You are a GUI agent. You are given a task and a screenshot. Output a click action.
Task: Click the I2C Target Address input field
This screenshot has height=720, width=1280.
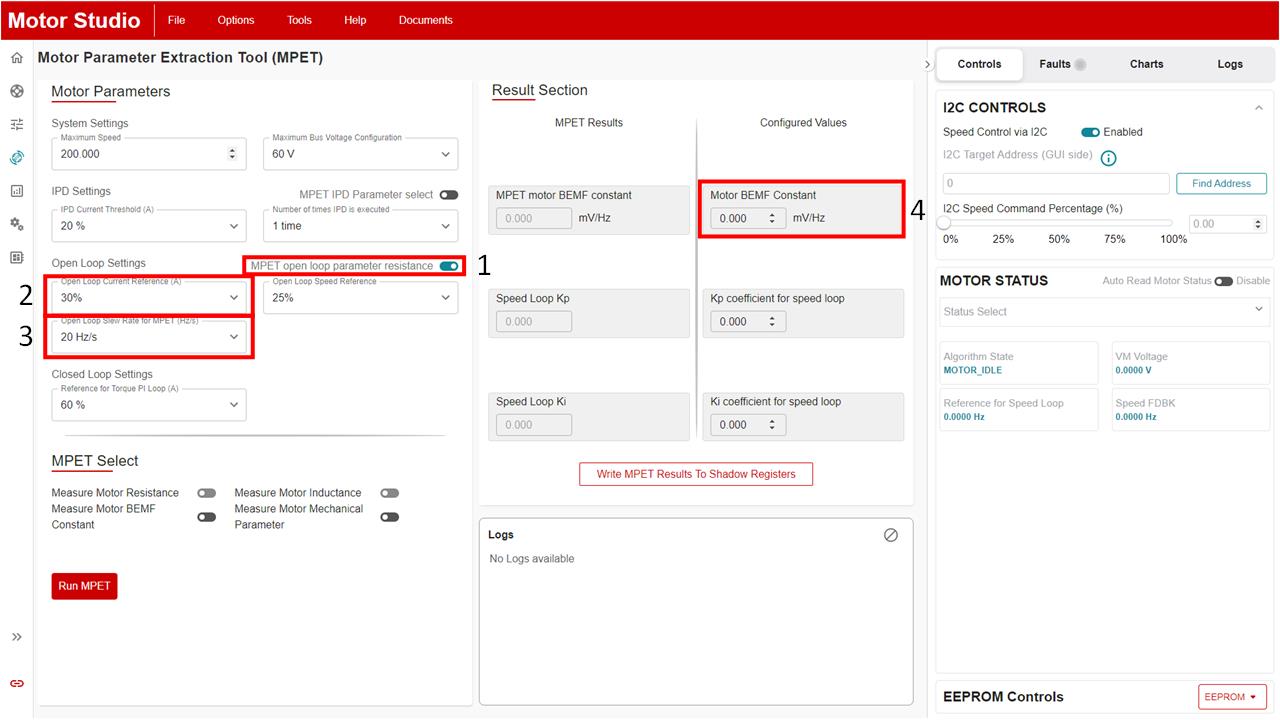pyautogui.click(x=1055, y=184)
